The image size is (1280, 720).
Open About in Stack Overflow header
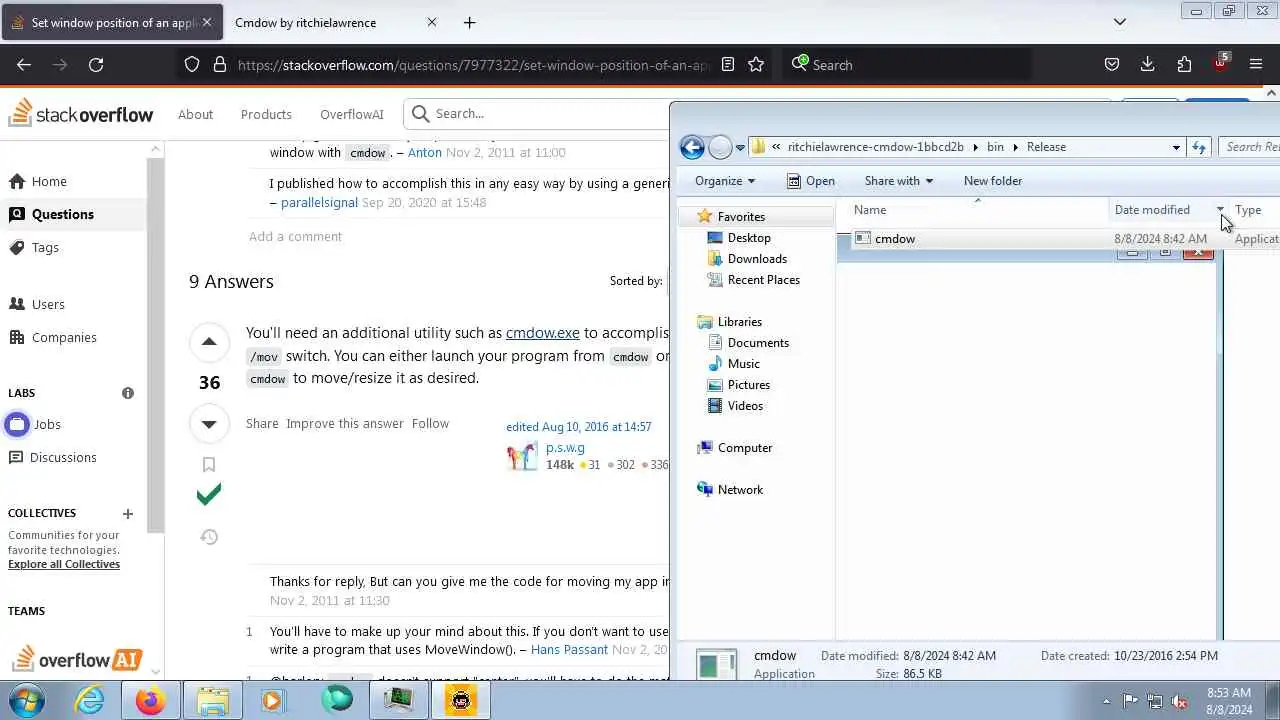[x=195, y=114]
